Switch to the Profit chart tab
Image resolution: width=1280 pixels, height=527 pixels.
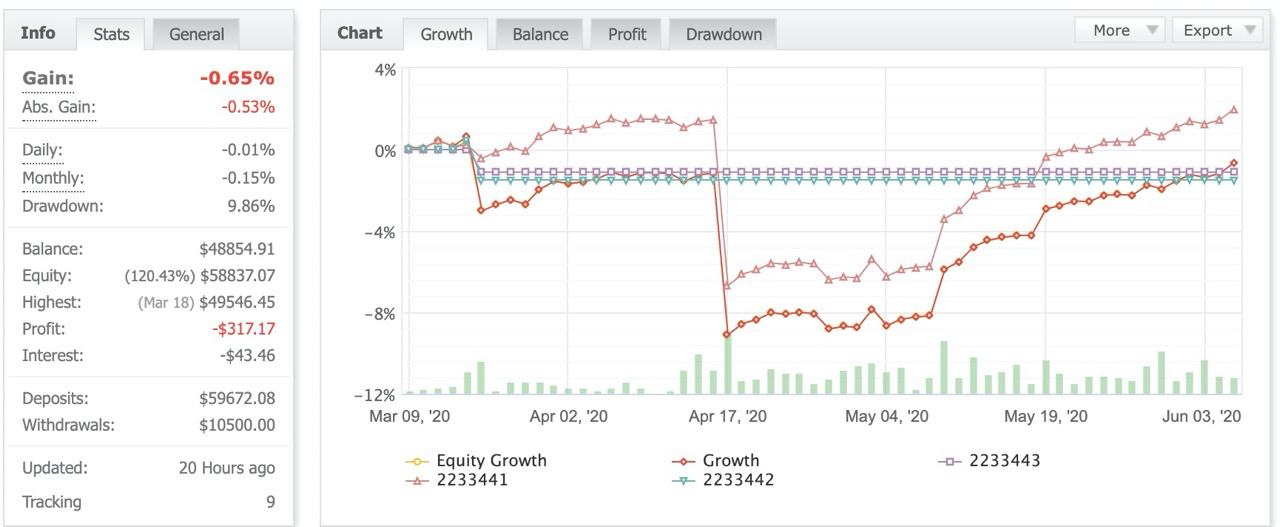pyautogui.click(x=627, y=34)
